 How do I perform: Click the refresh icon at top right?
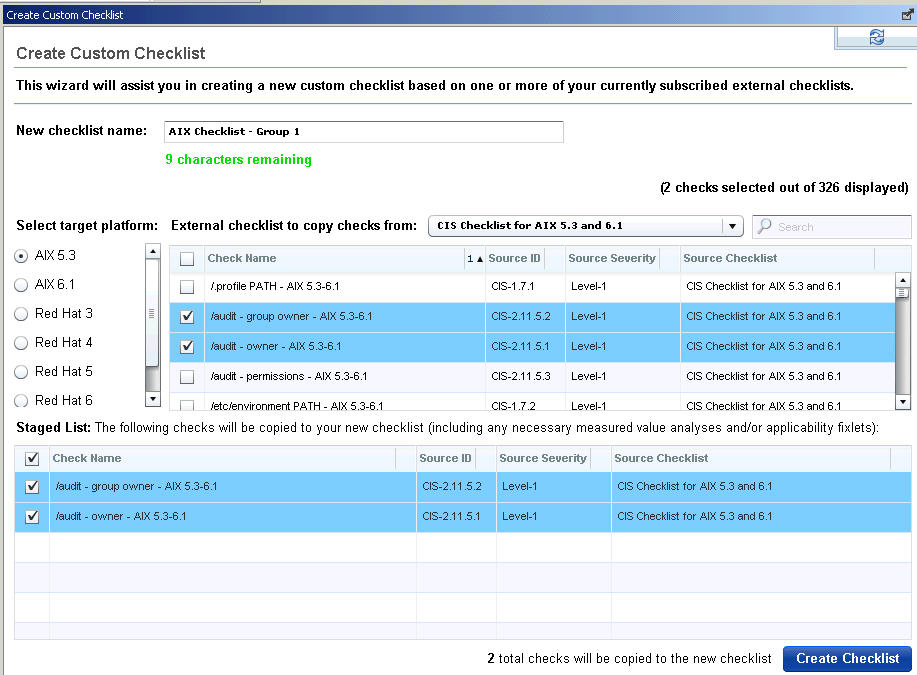(876, 37)
